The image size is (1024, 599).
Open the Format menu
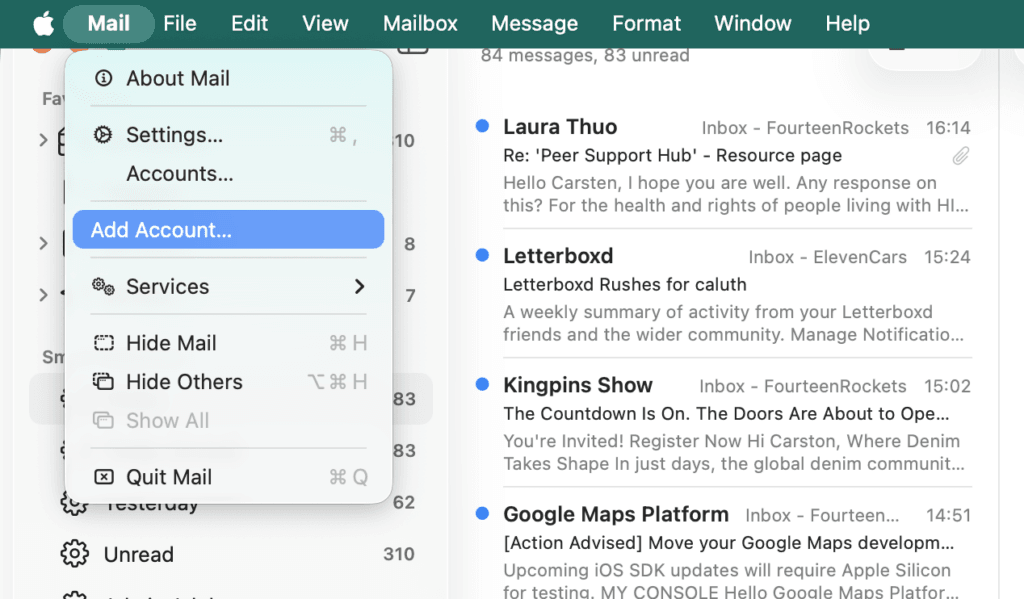pyautogui.click(x=646, y=24)
